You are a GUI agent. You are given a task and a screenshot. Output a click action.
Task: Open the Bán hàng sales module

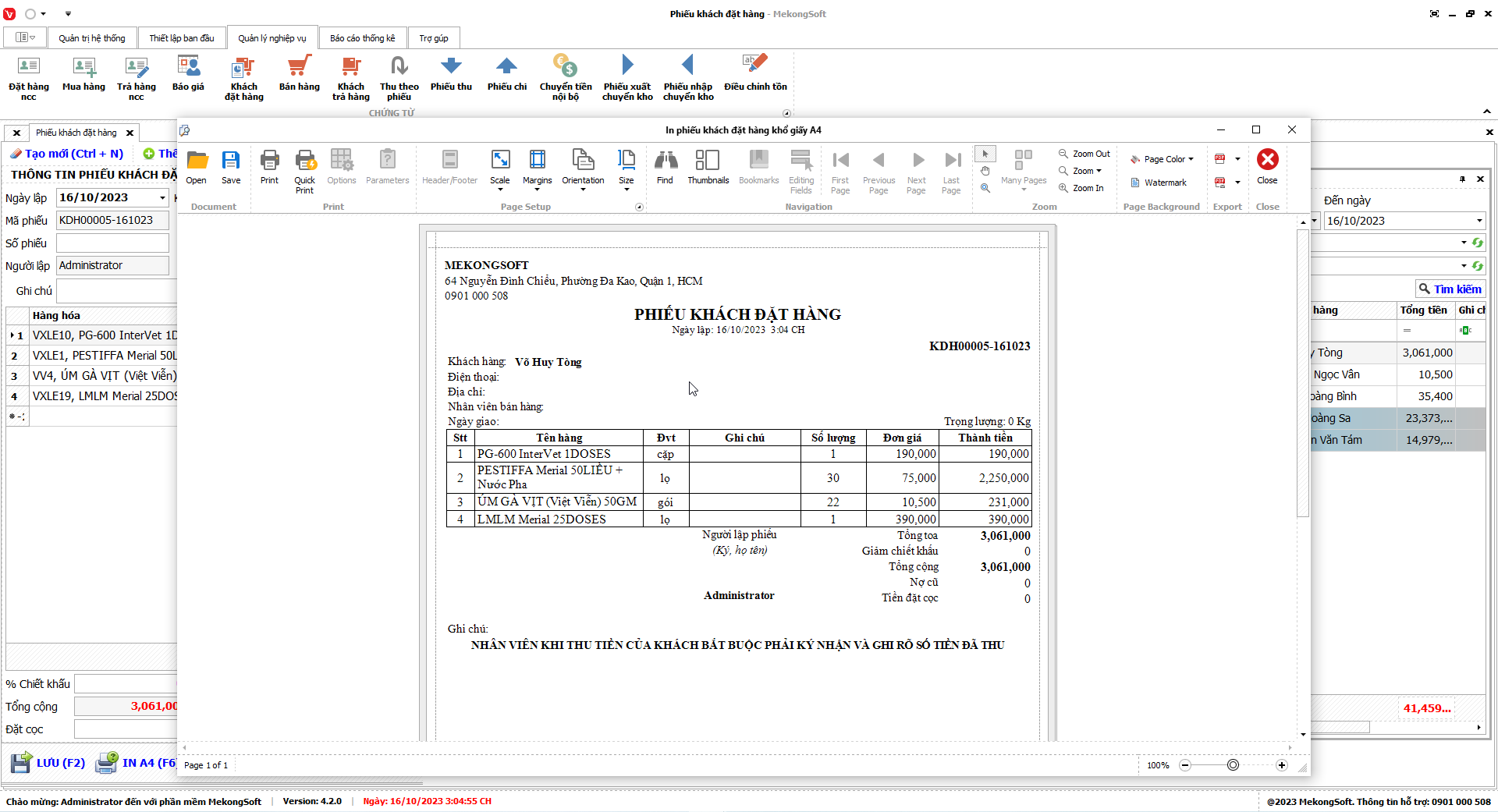pos(300,75)
